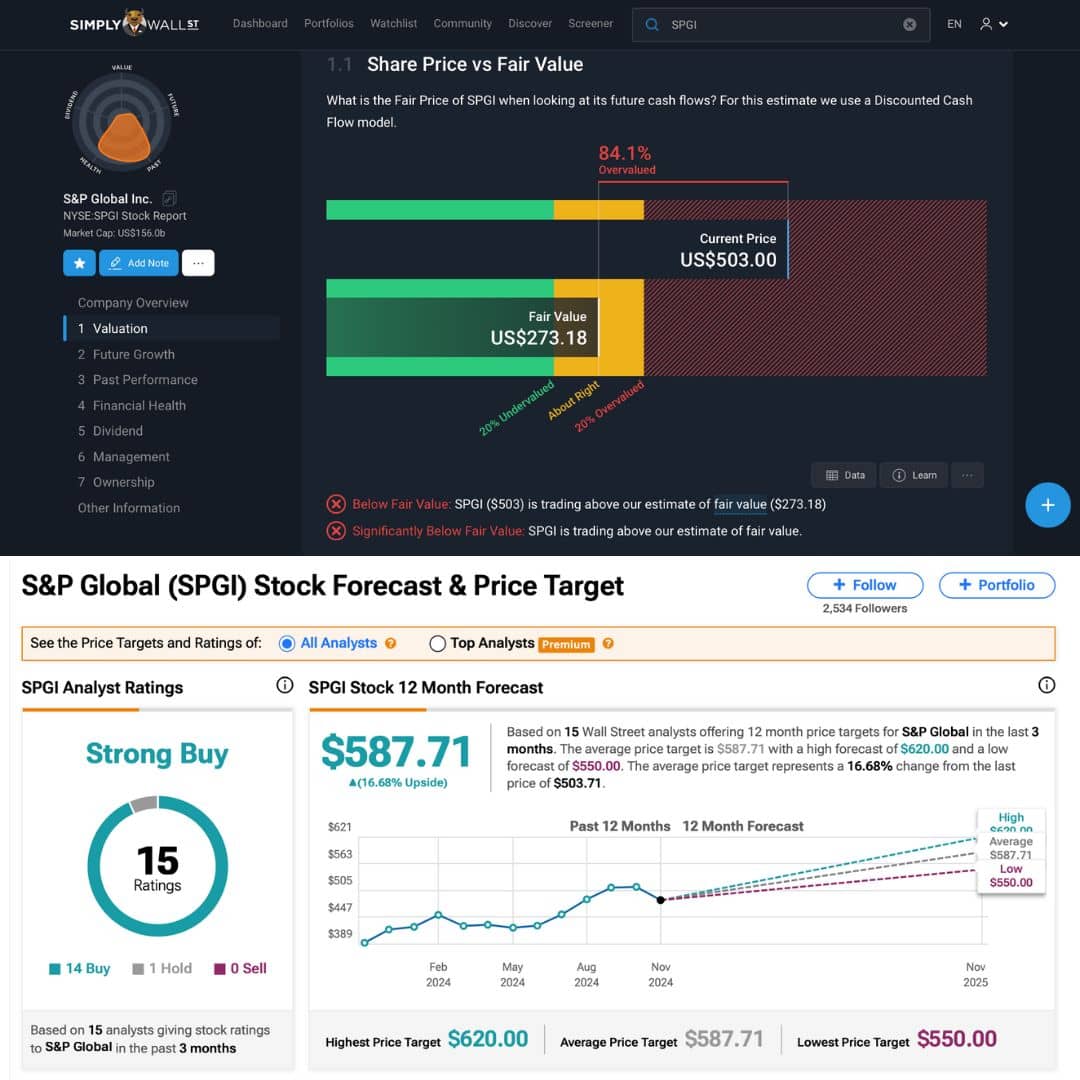Click the Below Fair Value red X icon

[x=336, y=504]
